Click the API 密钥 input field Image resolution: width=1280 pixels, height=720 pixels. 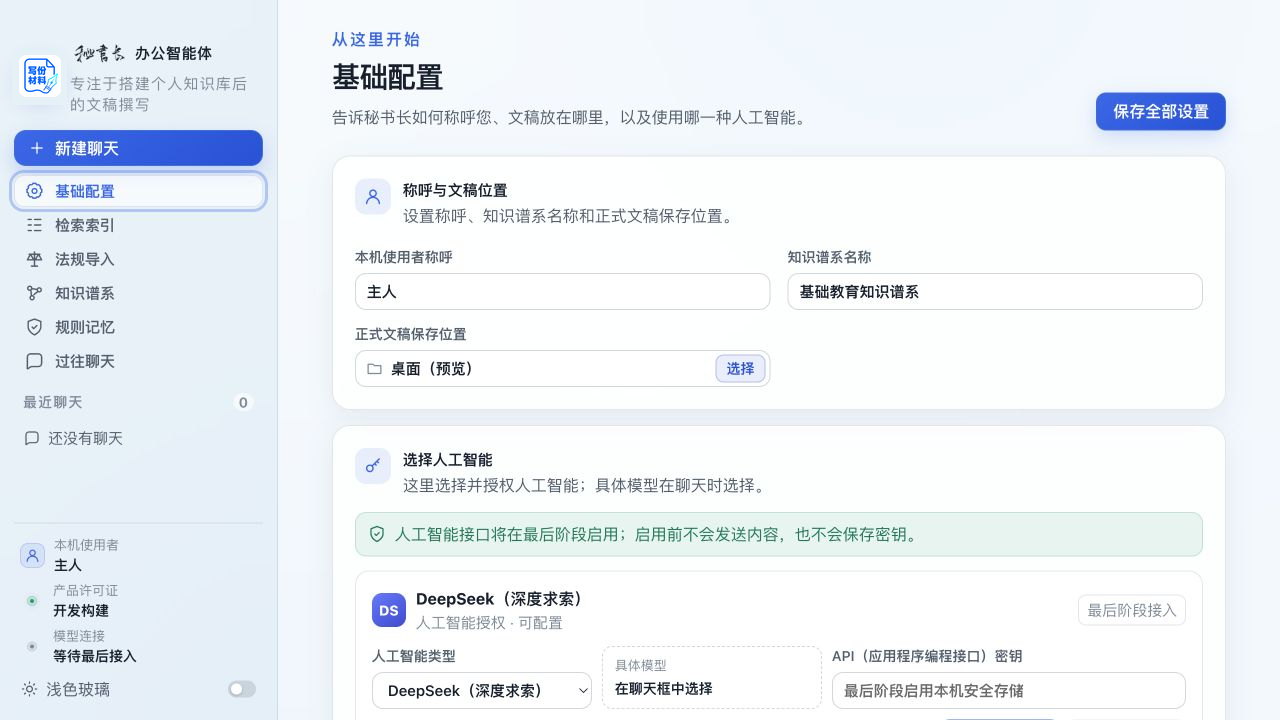point(1009,691)
